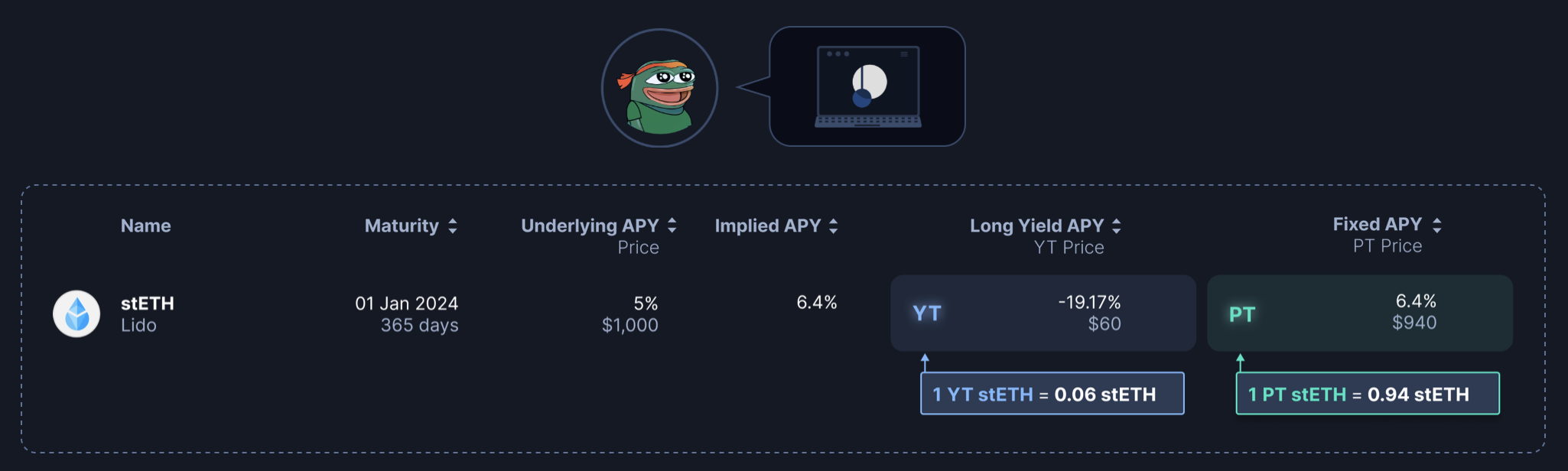1568x471 pixels.
Task: Click the Name column header
Action: (145, 226)
